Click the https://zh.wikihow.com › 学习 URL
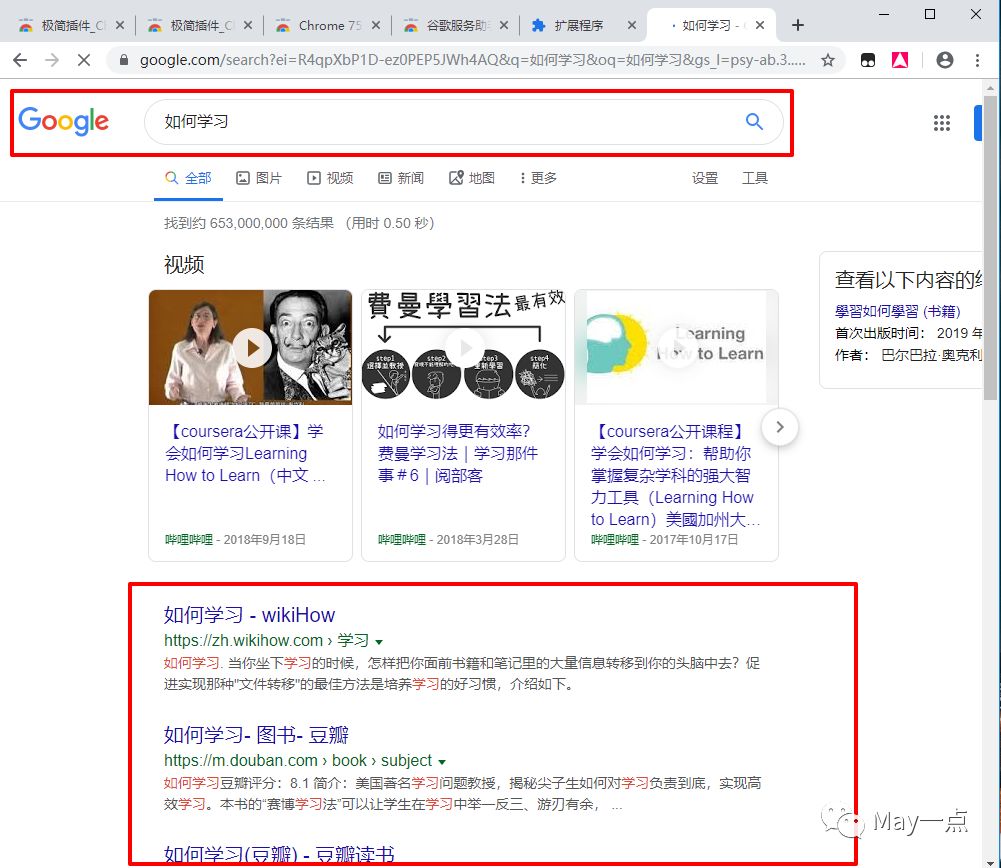The height and width of the screenshot is (868, 1001). [266, 640]
